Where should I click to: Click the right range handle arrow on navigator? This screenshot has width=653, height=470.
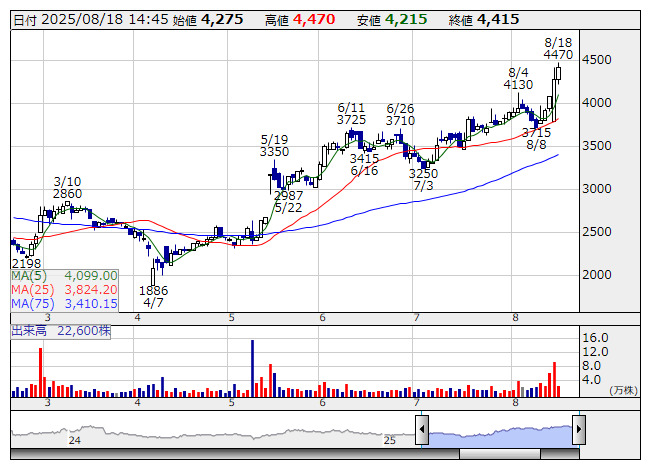[x=579, y=431]
